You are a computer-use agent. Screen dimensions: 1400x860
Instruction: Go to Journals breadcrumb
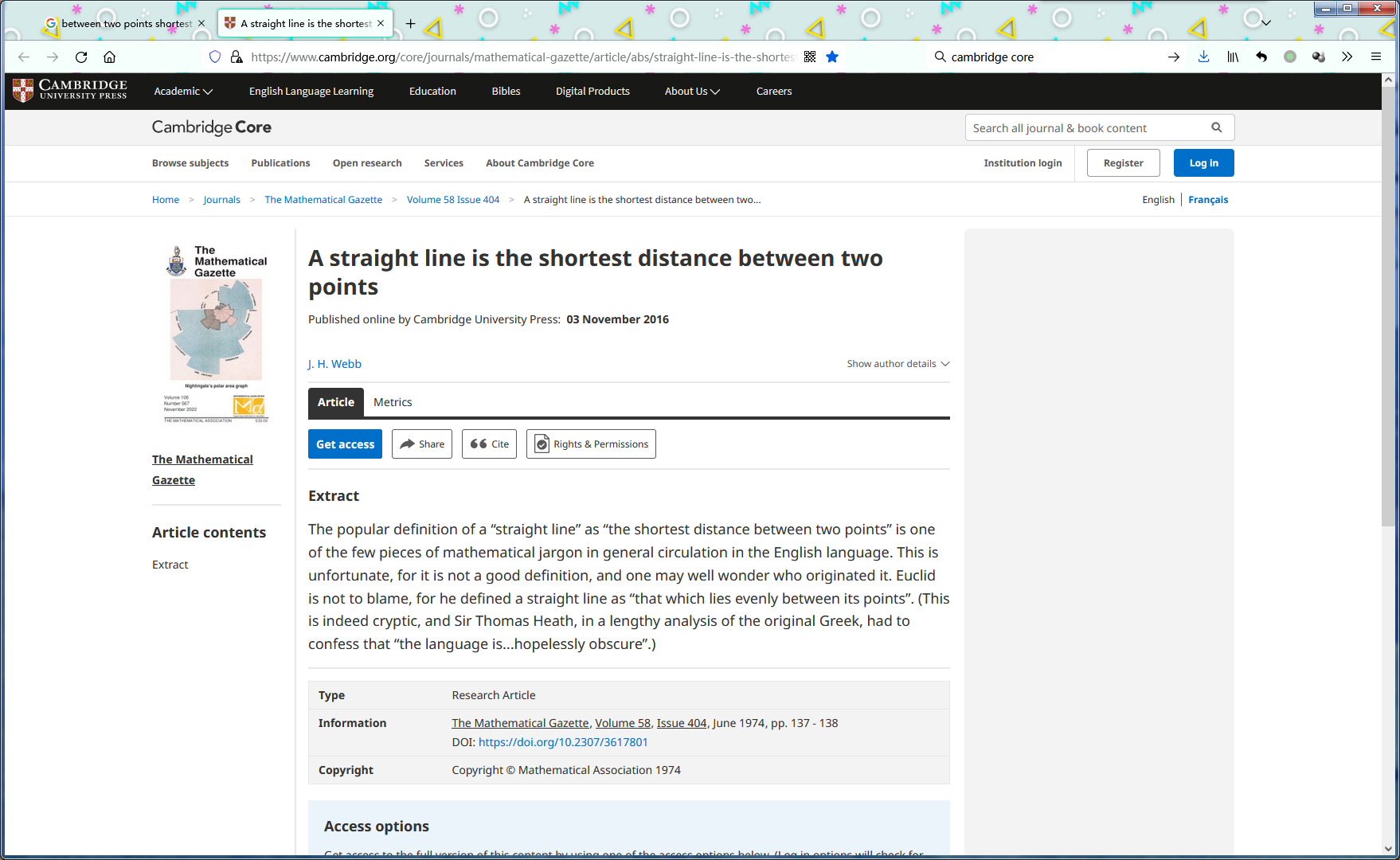click(x=221, y=200)
